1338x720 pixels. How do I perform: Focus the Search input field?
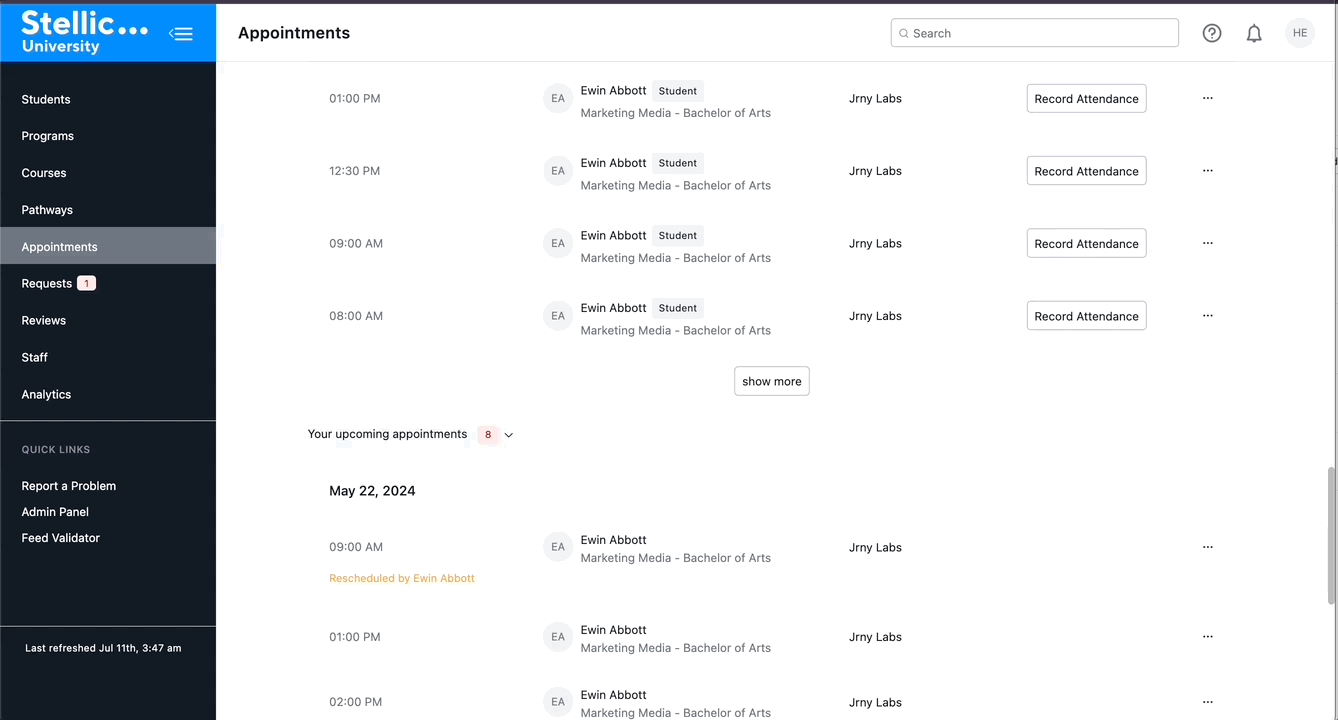tap(1035, 33)
